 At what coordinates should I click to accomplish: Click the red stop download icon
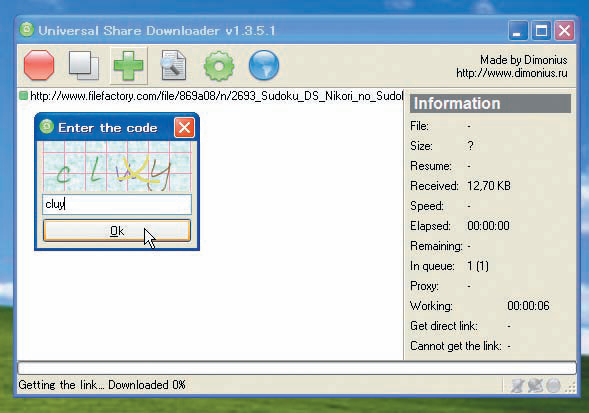(39, 65)
